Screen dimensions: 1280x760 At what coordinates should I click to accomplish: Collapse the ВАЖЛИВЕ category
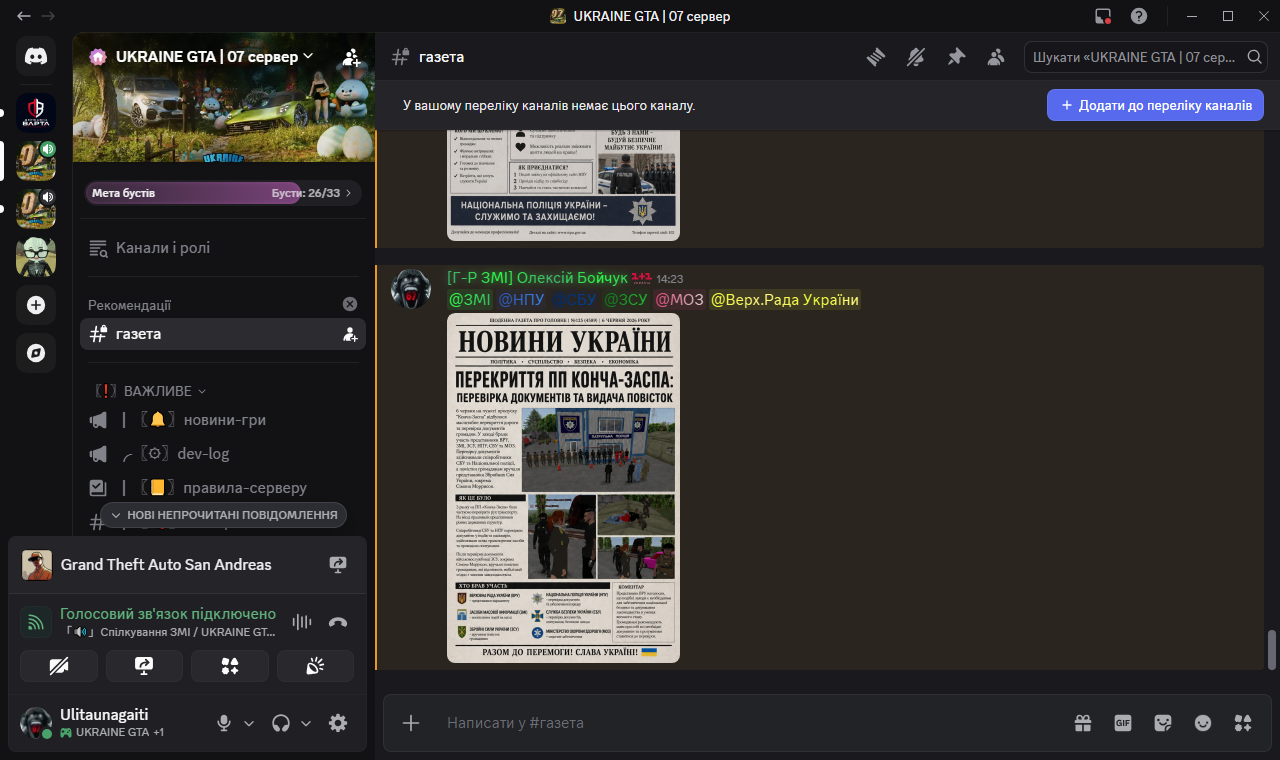coord(152,391)
